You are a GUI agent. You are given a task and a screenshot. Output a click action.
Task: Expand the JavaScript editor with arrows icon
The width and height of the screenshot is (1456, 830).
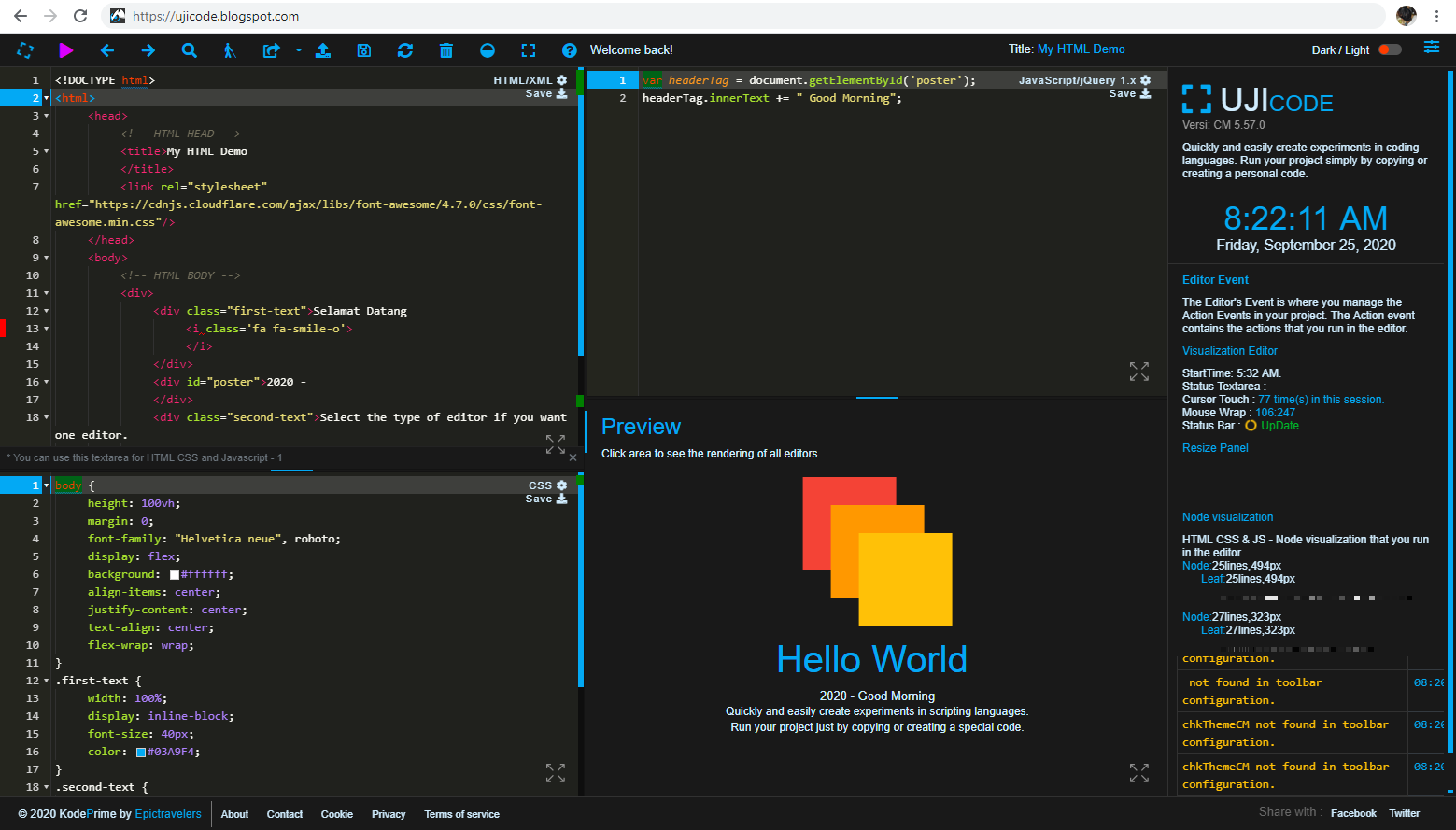pos(1139,372)
